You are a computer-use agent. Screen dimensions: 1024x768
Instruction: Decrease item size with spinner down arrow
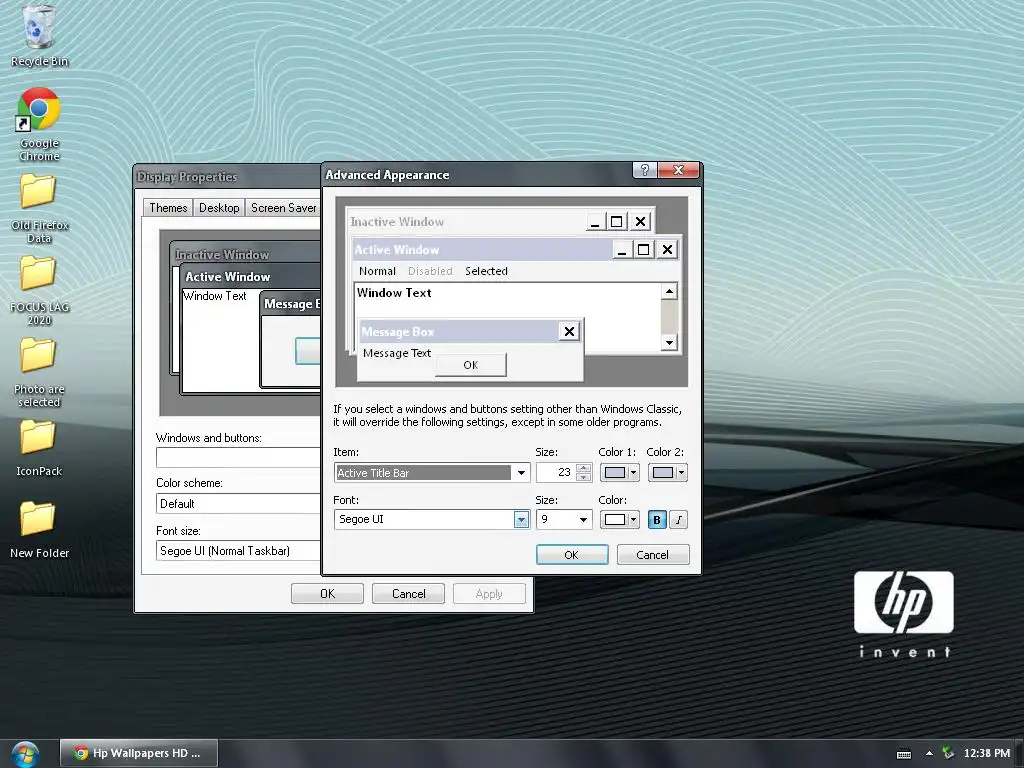(584, 477)
